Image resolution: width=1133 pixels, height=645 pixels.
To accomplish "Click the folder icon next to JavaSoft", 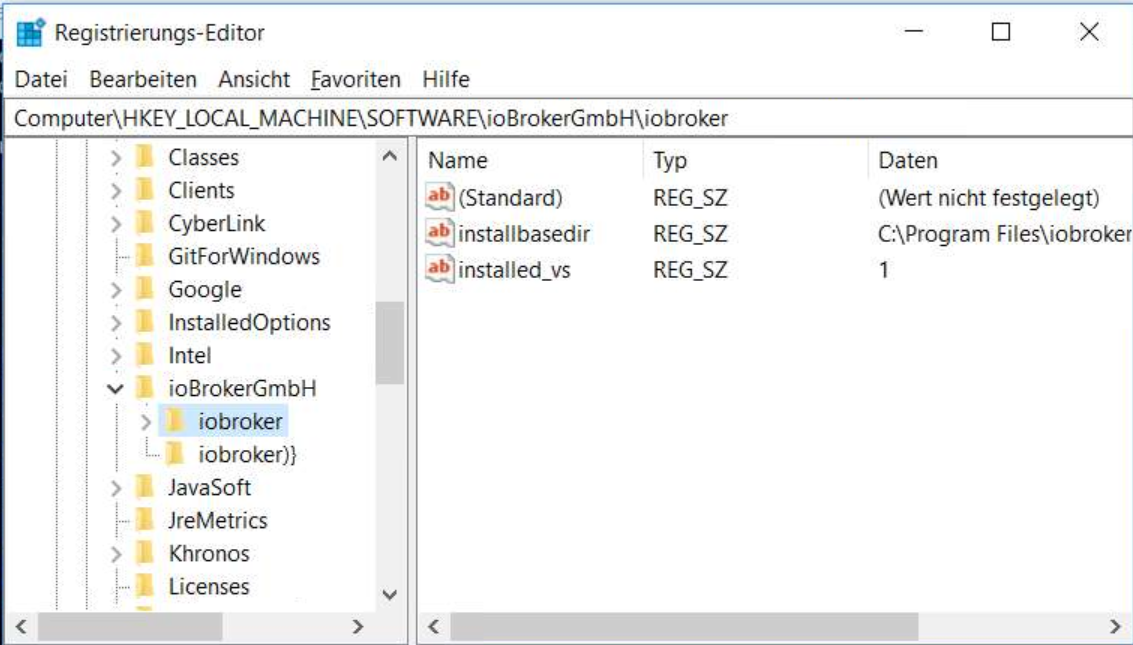I will click(x=145, y=487).
